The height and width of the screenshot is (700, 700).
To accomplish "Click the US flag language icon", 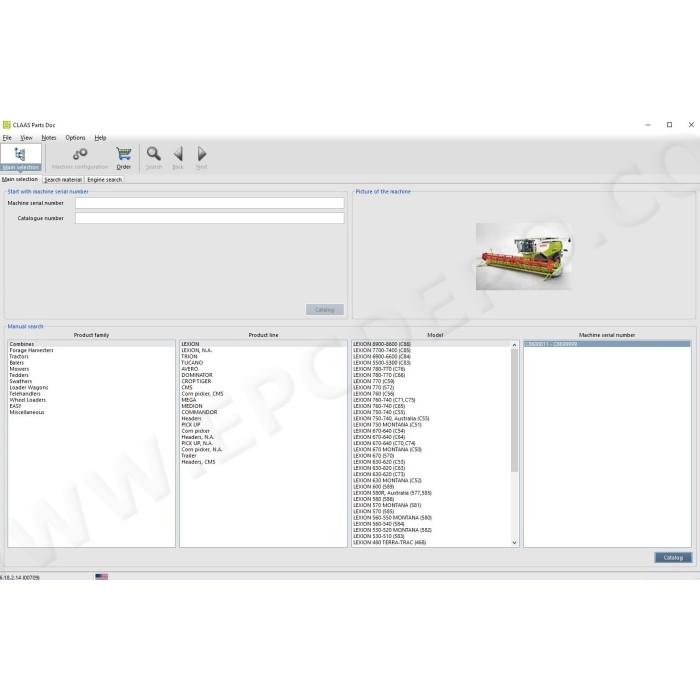I will (x=101, y=577).
